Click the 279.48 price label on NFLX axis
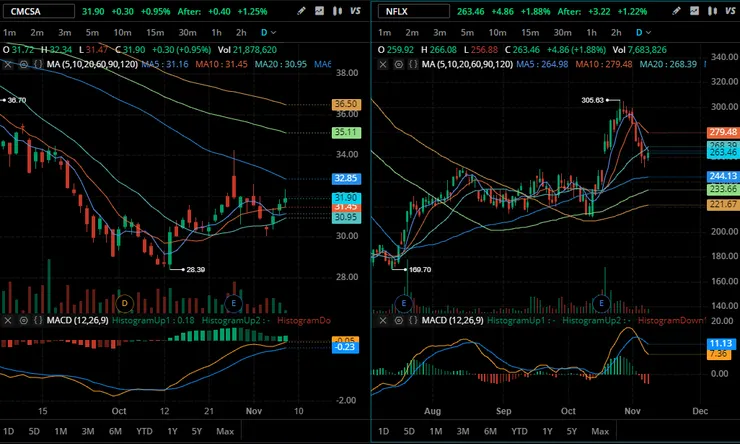740x444 pixels. tap(723, 132)
